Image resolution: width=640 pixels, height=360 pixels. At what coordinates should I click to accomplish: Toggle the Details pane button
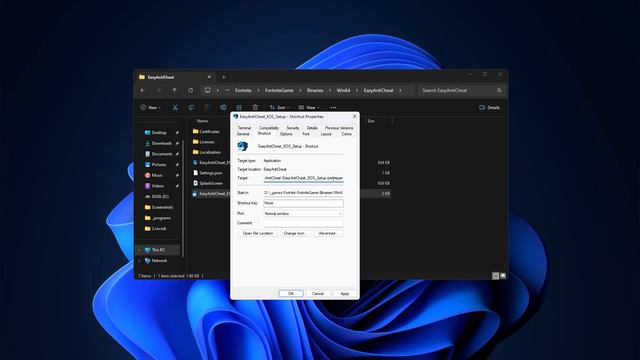tap(489, 108)
